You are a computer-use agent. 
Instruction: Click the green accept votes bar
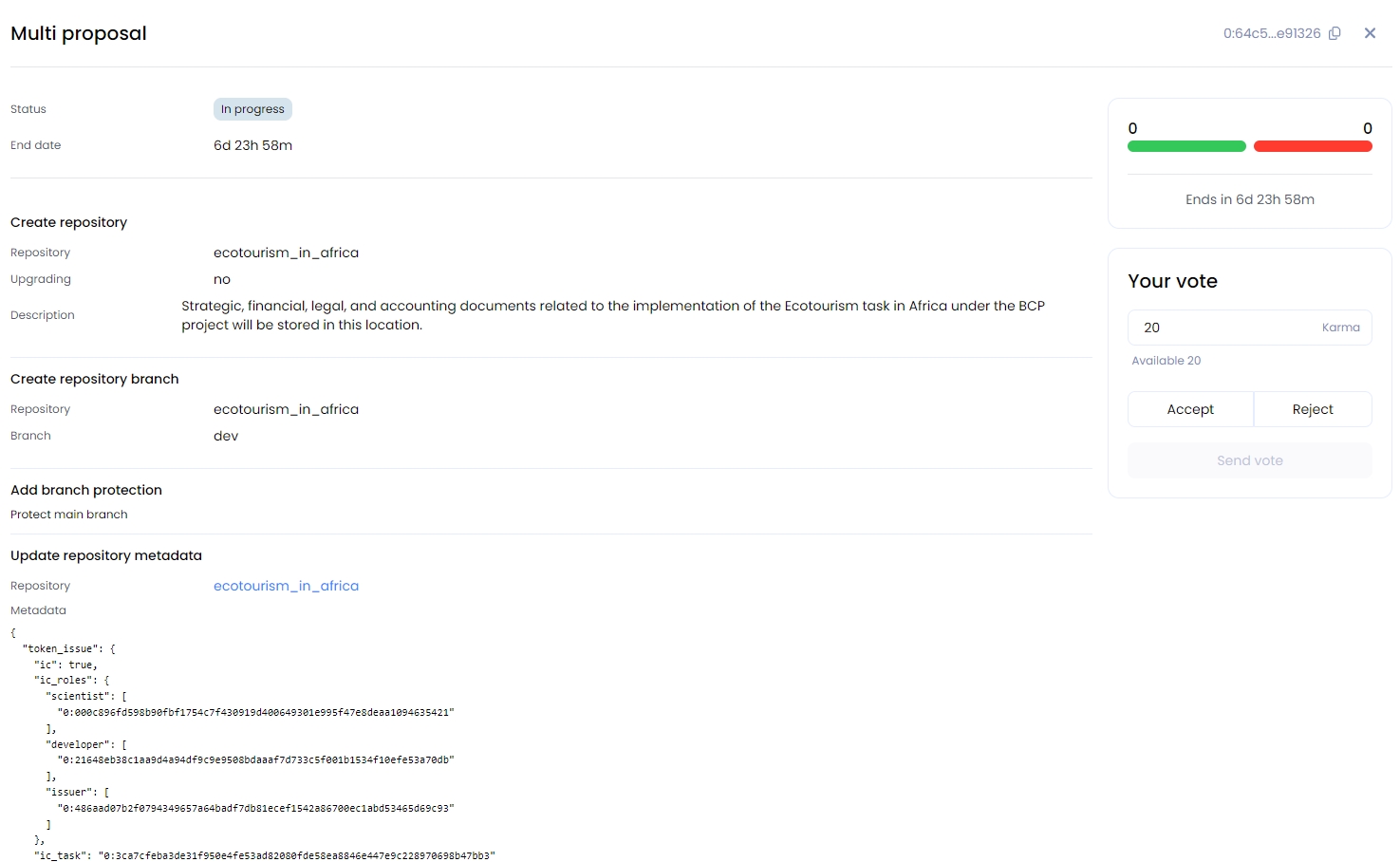(1186, 146)
